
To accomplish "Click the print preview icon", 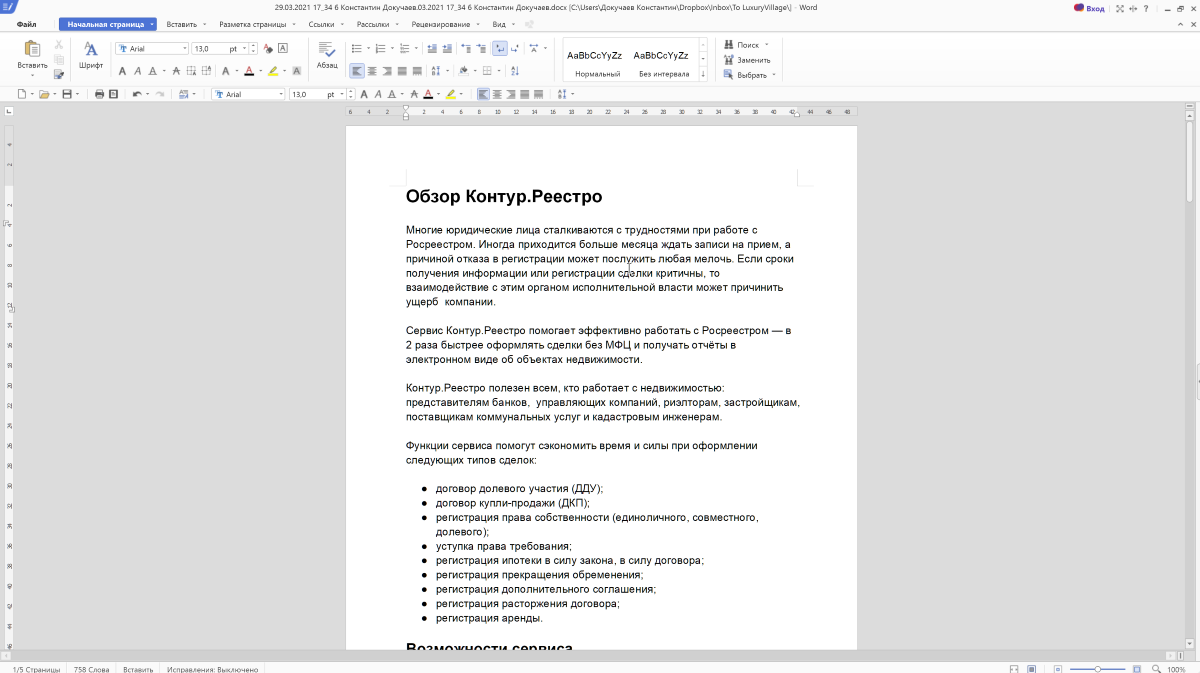I will (113, 94).
